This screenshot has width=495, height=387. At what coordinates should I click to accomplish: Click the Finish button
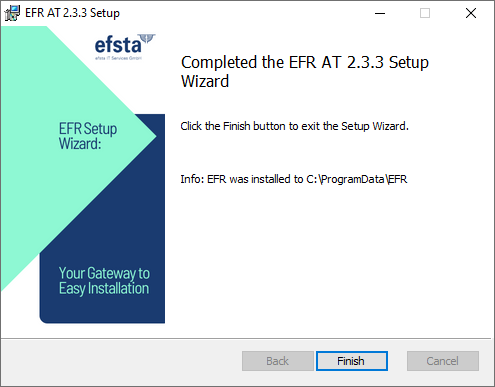click(x=352, y=361)
